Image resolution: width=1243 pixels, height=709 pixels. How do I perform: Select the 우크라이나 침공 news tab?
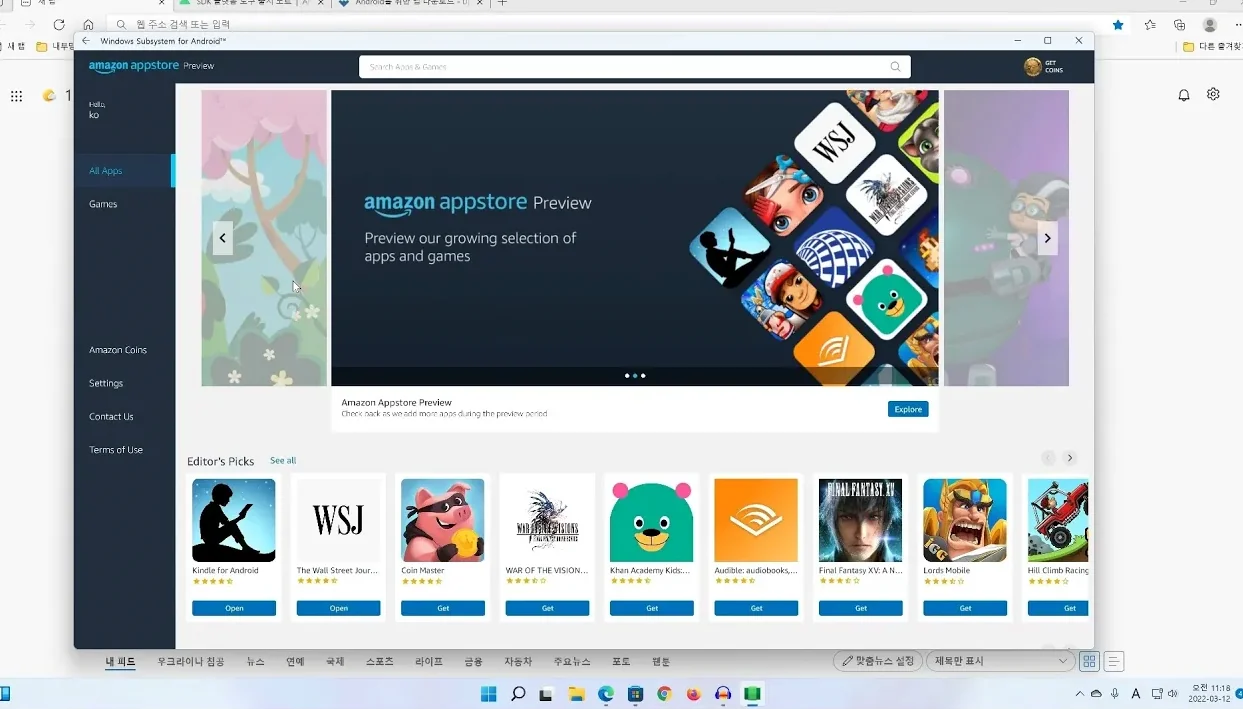coord(191,662)
